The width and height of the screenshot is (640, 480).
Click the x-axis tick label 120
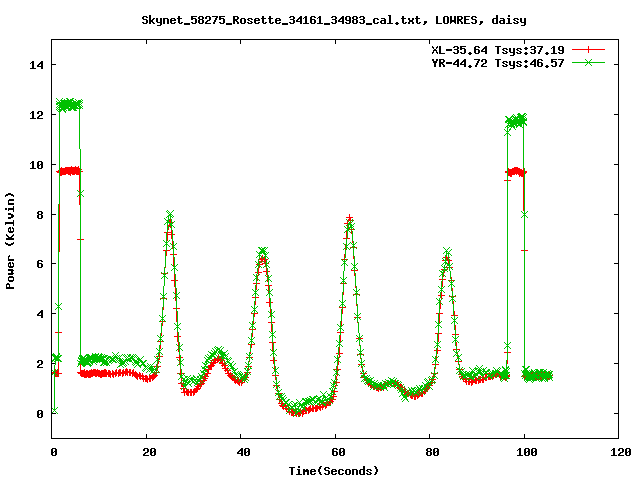pos(621,452)
